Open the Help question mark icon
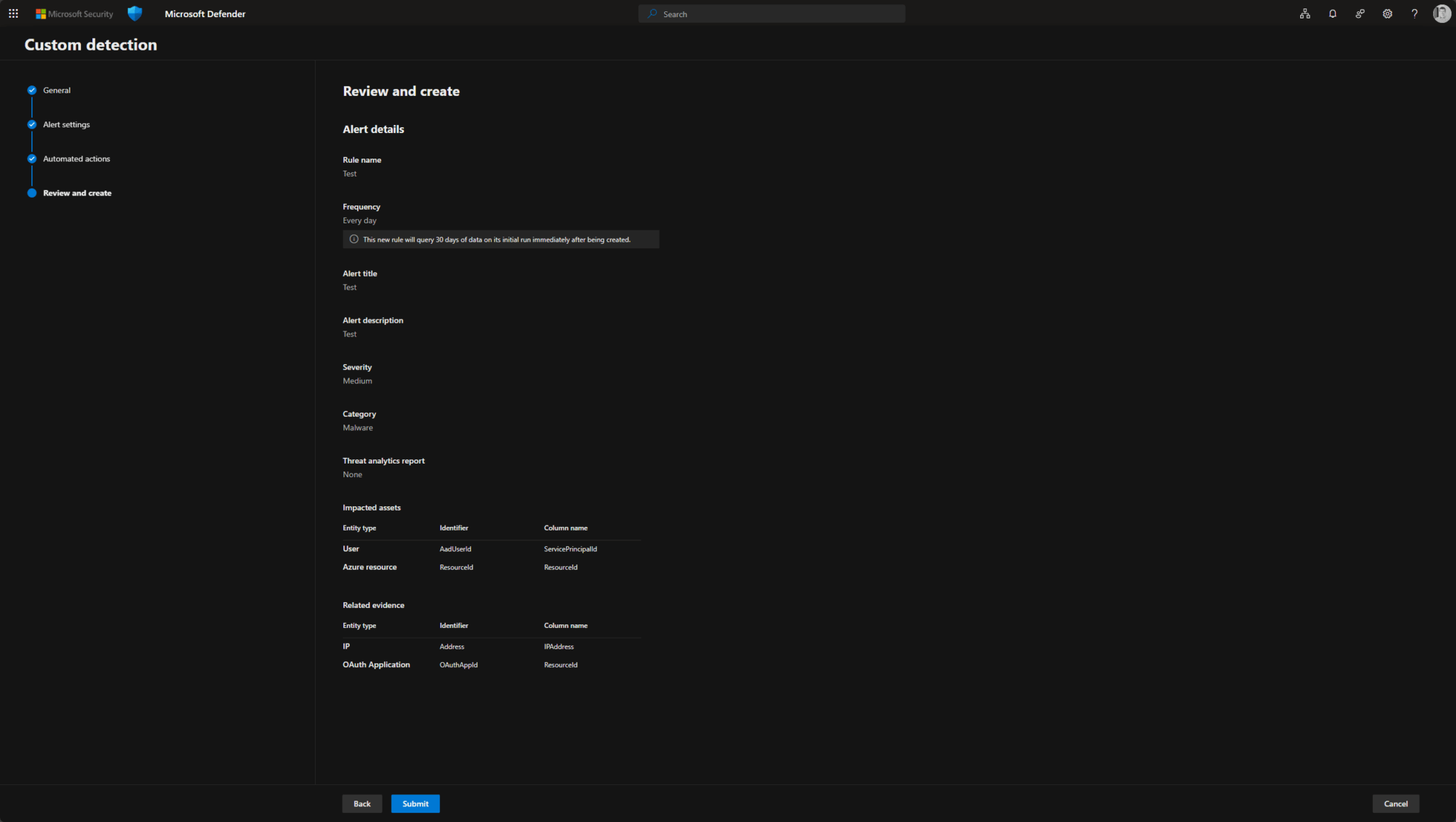The height and width of the screenshot is (822, 1456). pyautogui.click(x=1414, y=14)
